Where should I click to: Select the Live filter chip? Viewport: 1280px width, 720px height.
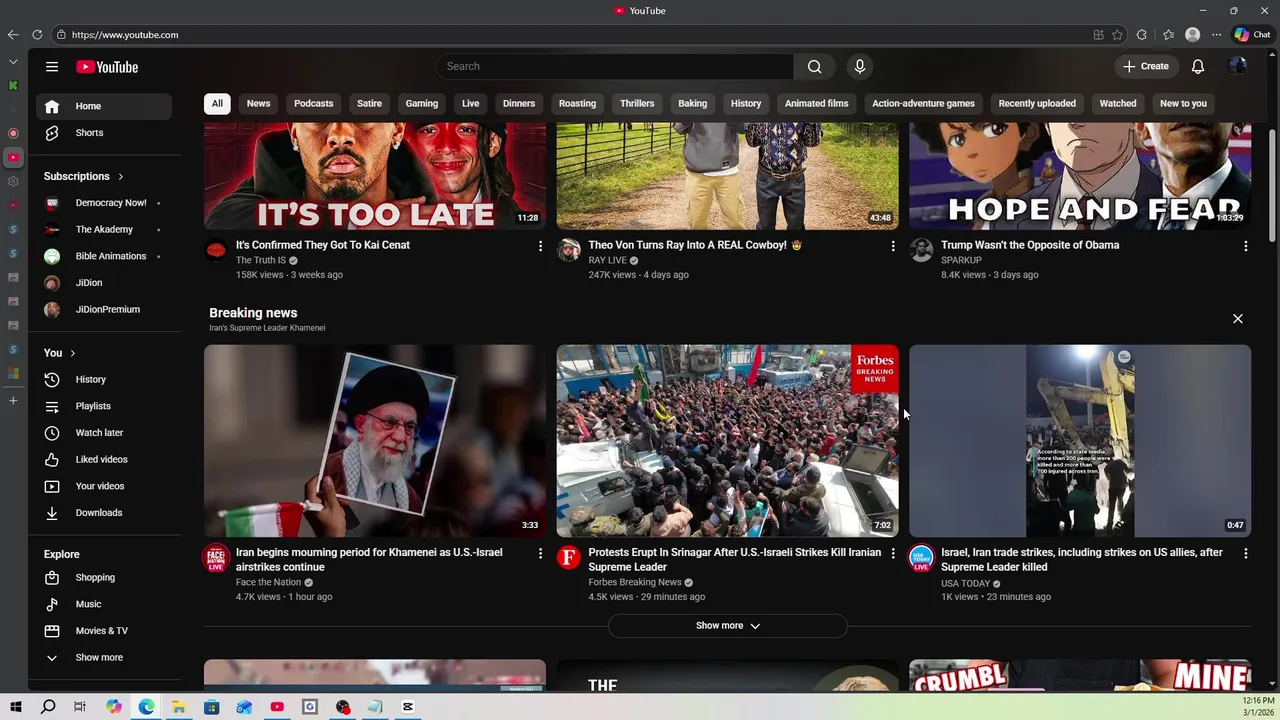[x=471, y=104]
